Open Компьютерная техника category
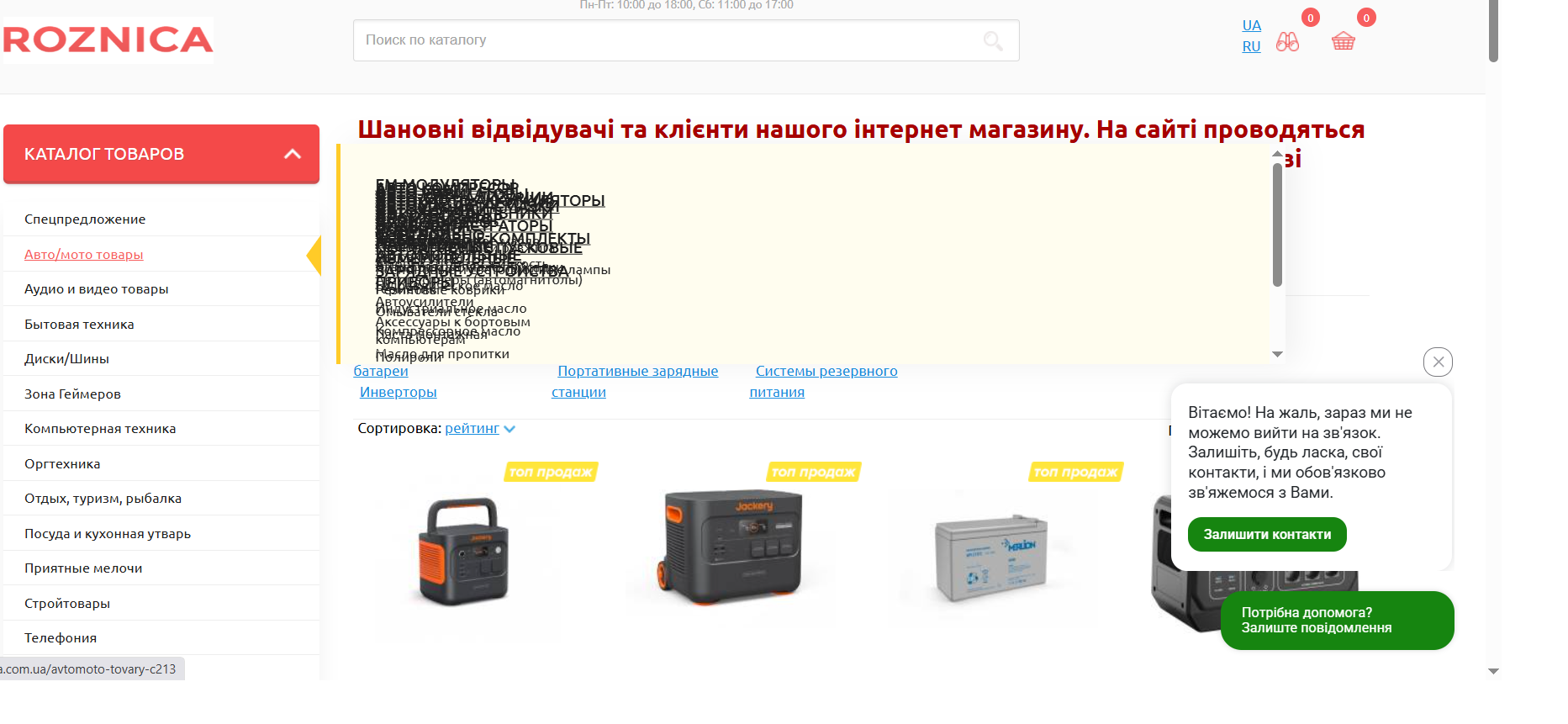Image resolution: width=1568 pixels, height=724 pixels. (100, 428)
